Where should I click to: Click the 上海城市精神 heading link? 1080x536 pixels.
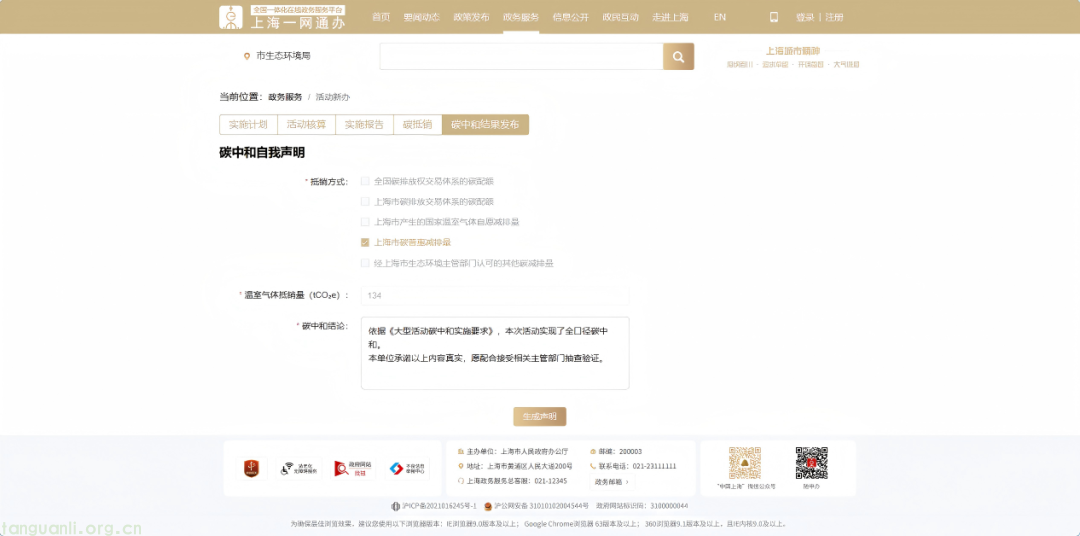coord(793,51)
